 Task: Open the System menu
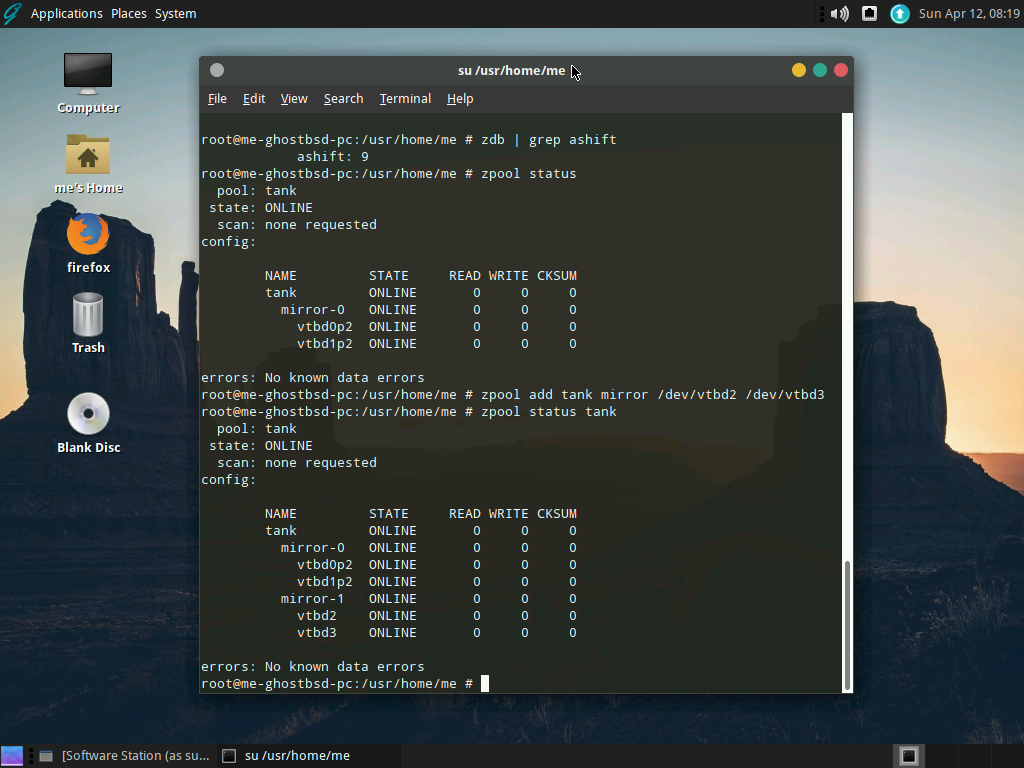point(175,13)
